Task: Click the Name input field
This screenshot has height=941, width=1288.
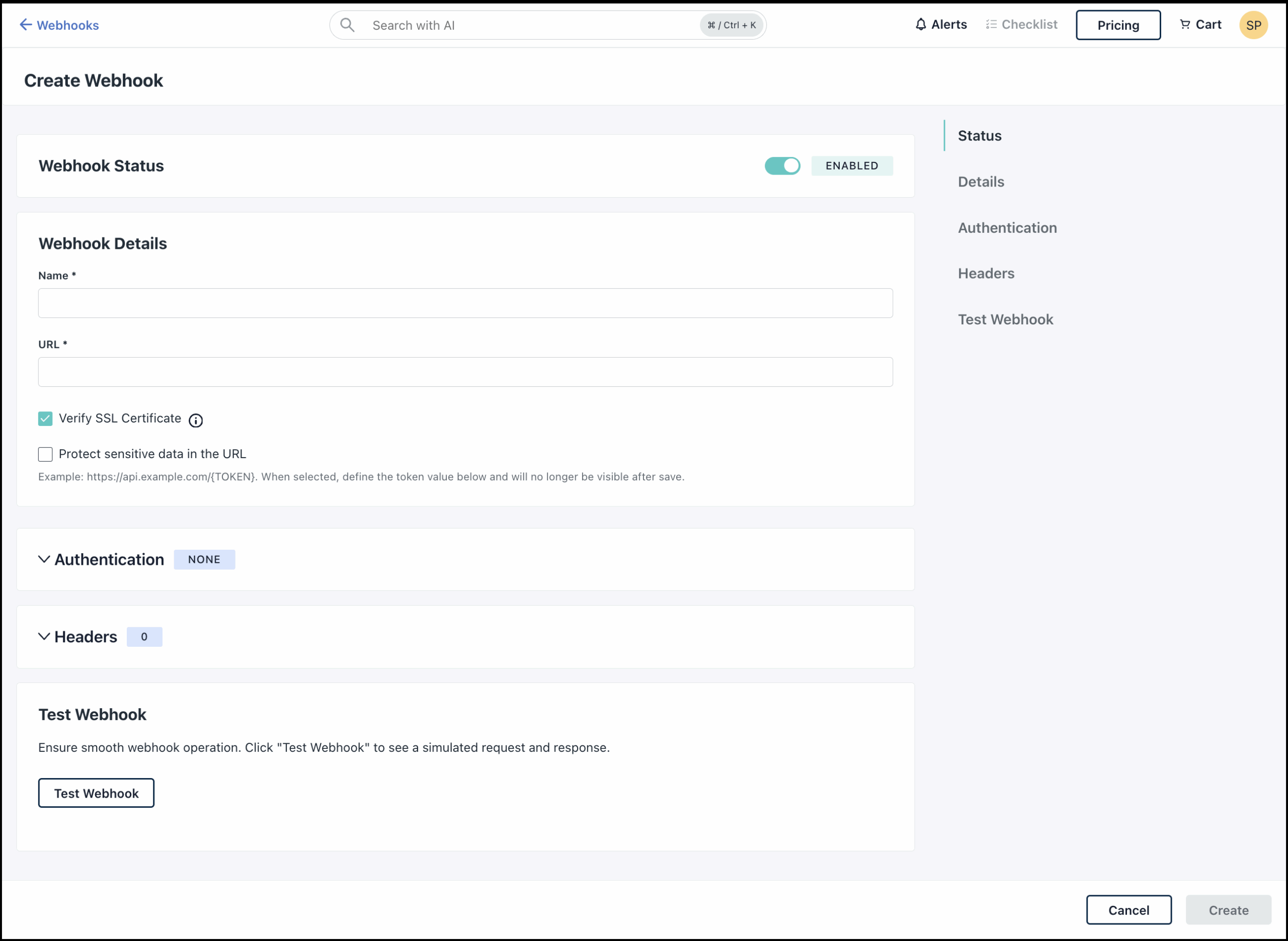Action: (x=465, y=302)
